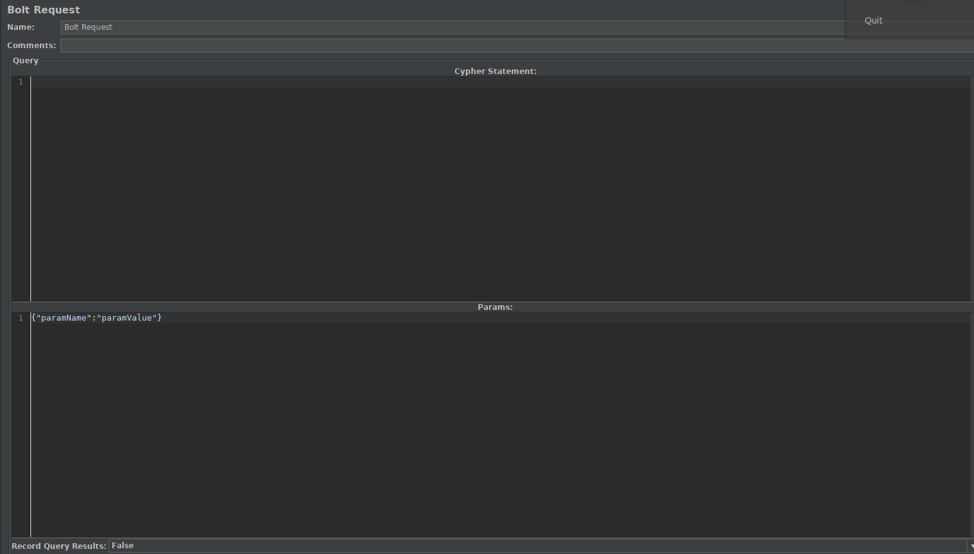Screen dimensions: 974x554
Task: Select line number 1 in Cypher Statement gutter
Action: [20, 82]
